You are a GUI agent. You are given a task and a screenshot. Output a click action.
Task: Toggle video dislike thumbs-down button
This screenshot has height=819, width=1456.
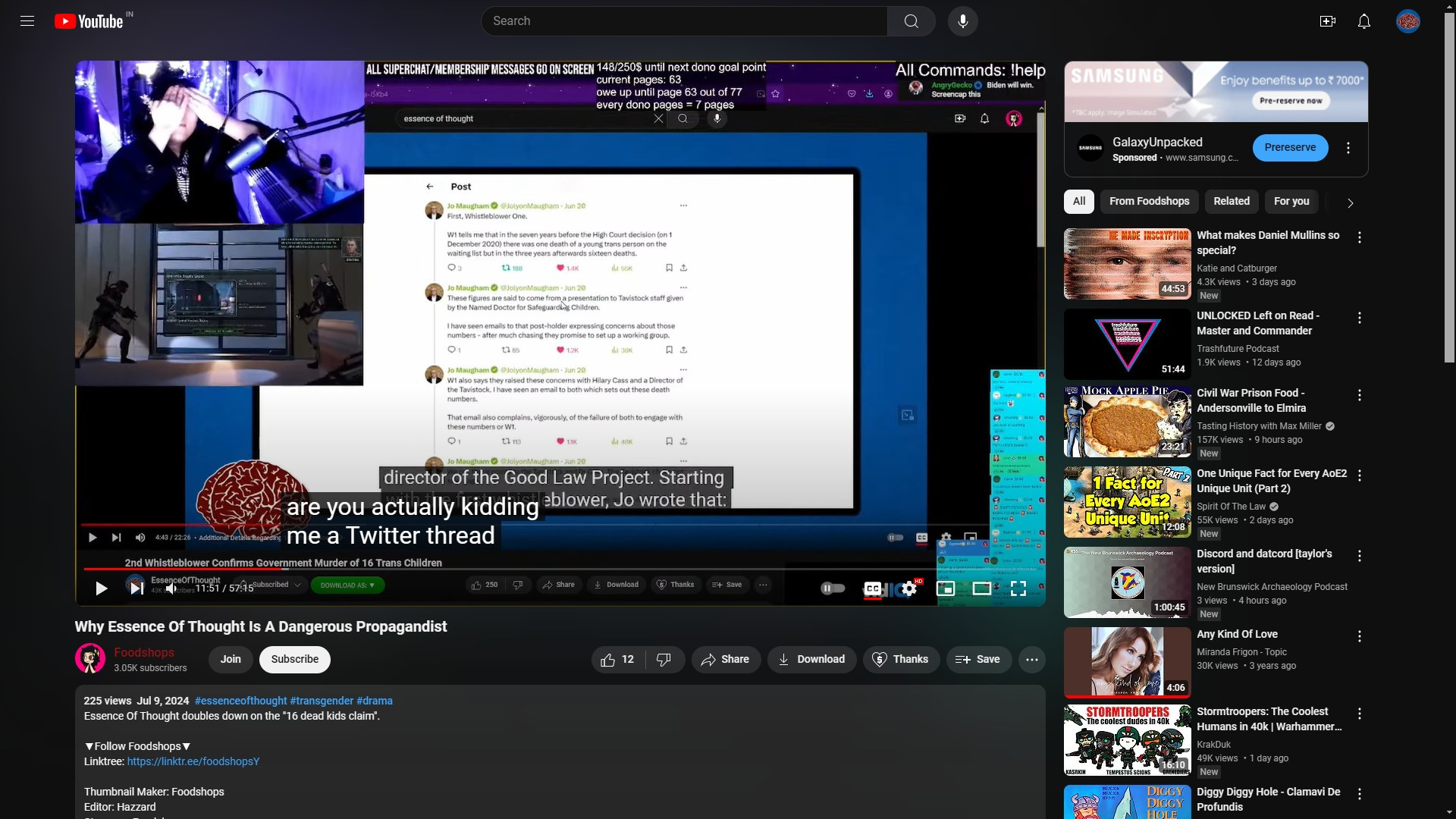pos(662,659)
